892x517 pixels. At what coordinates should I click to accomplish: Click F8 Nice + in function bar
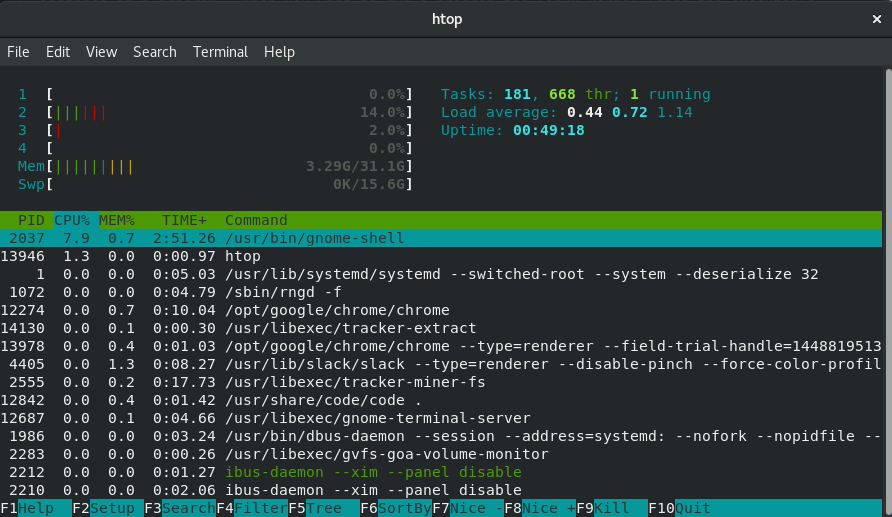(540, 508)
